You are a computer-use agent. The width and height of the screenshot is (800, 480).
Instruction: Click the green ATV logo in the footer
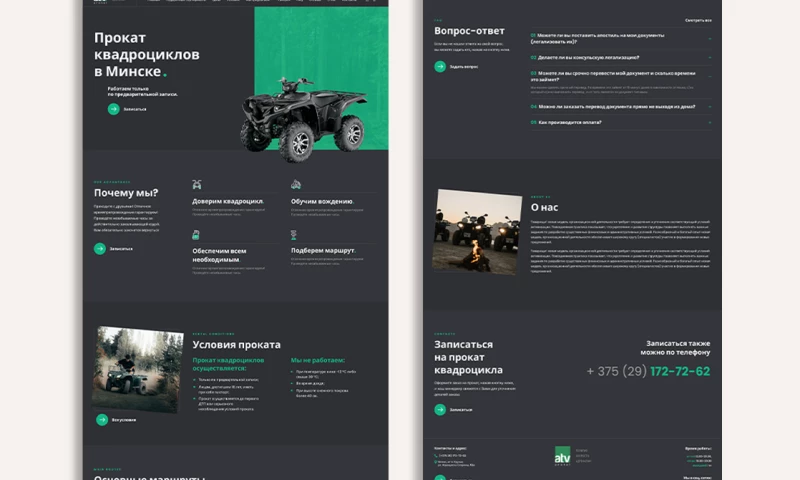pyautogui.click(x=563, y=455)
